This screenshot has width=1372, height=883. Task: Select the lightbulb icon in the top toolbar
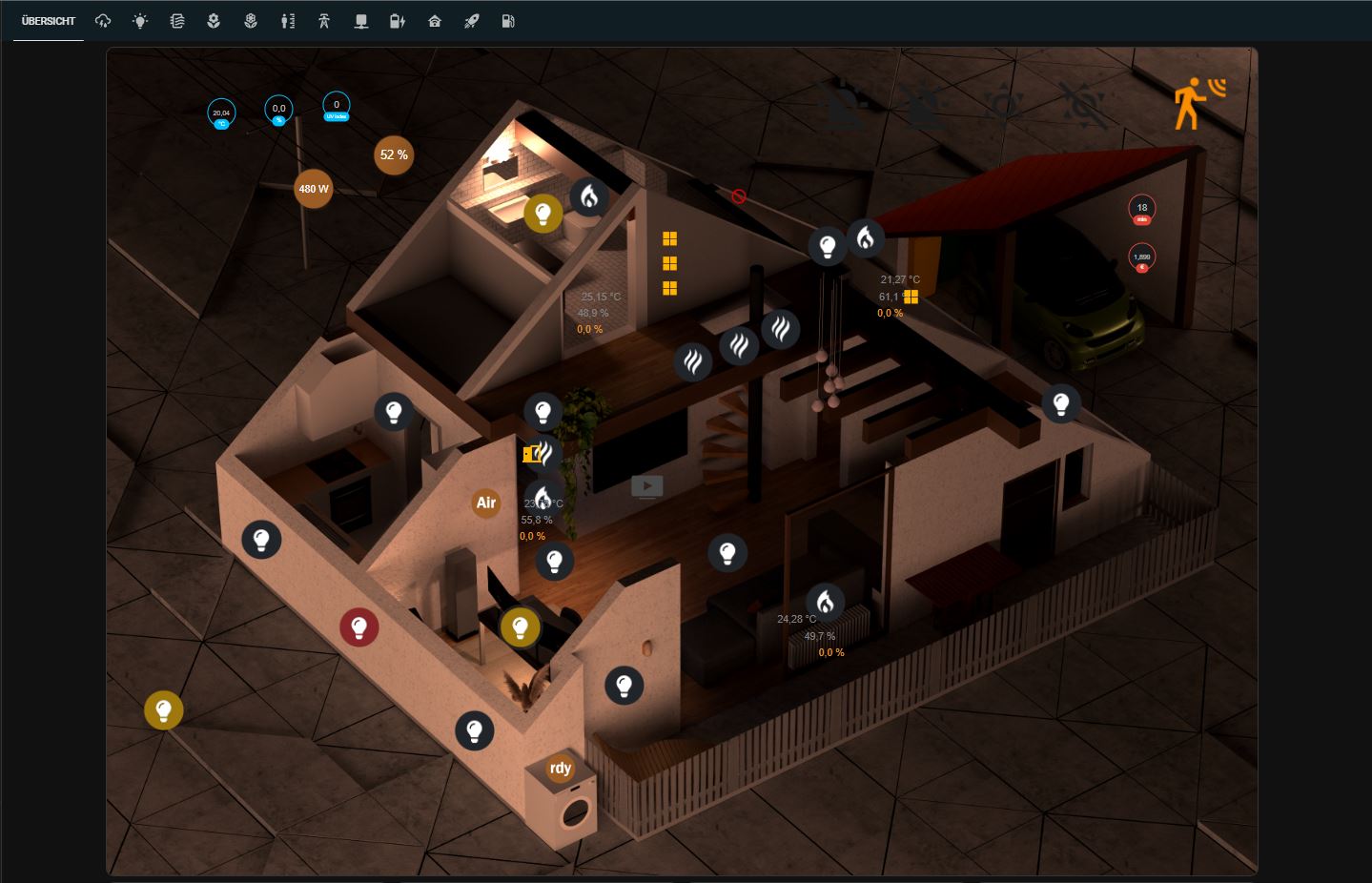click(x=140, y=21)
